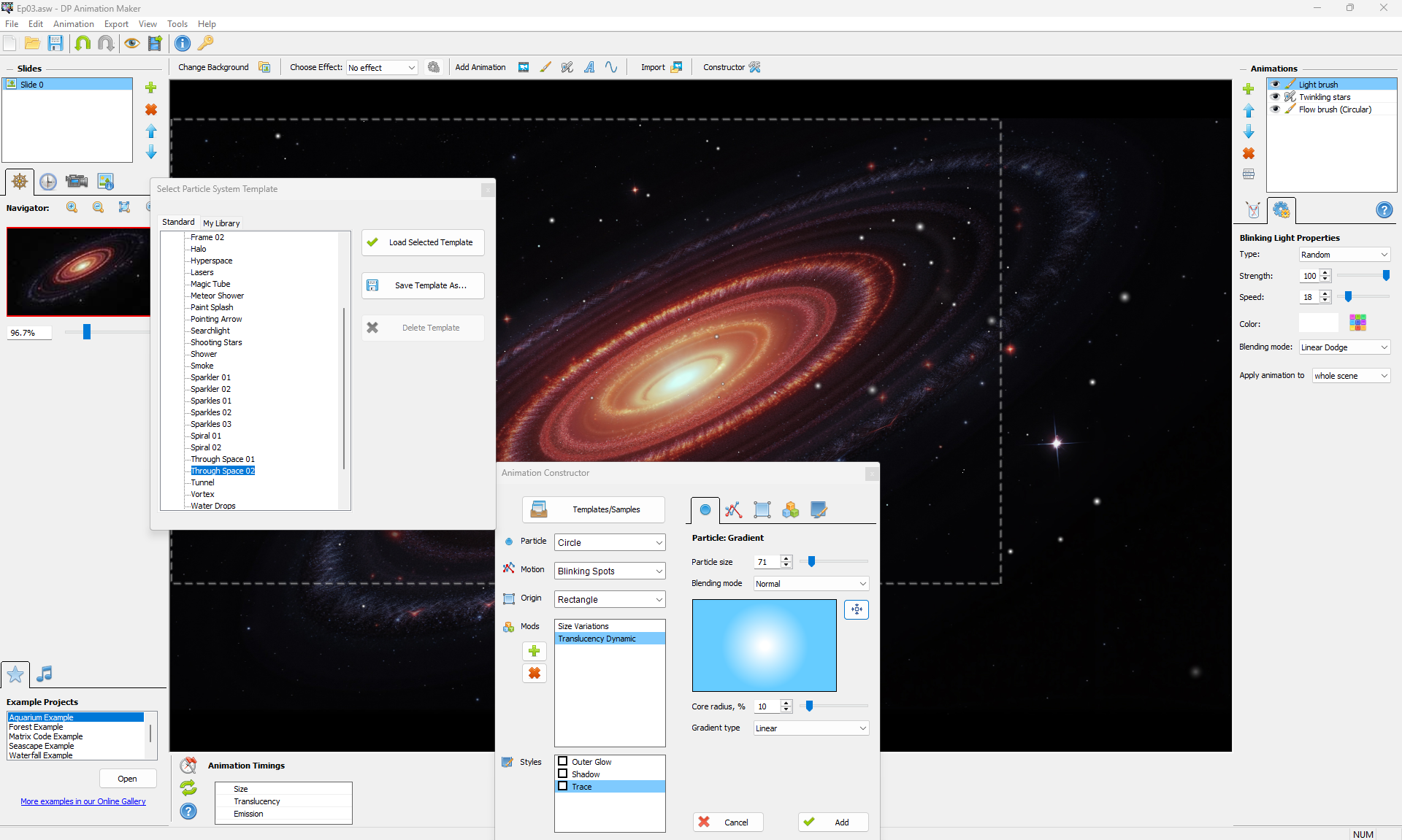1402x840 pixels.
Task: Check the Shadow style checkbox
Action: [x=563, y=774]
